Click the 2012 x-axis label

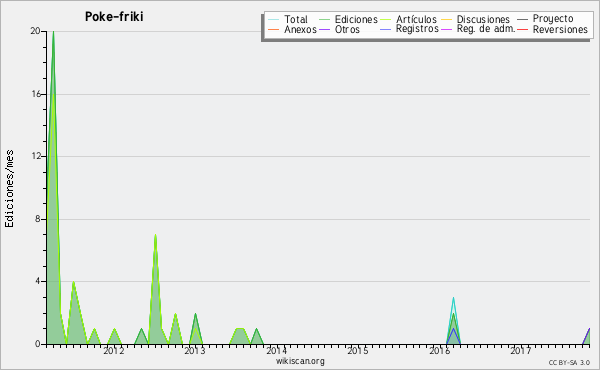pyautogui.click(x=114, y=350)
